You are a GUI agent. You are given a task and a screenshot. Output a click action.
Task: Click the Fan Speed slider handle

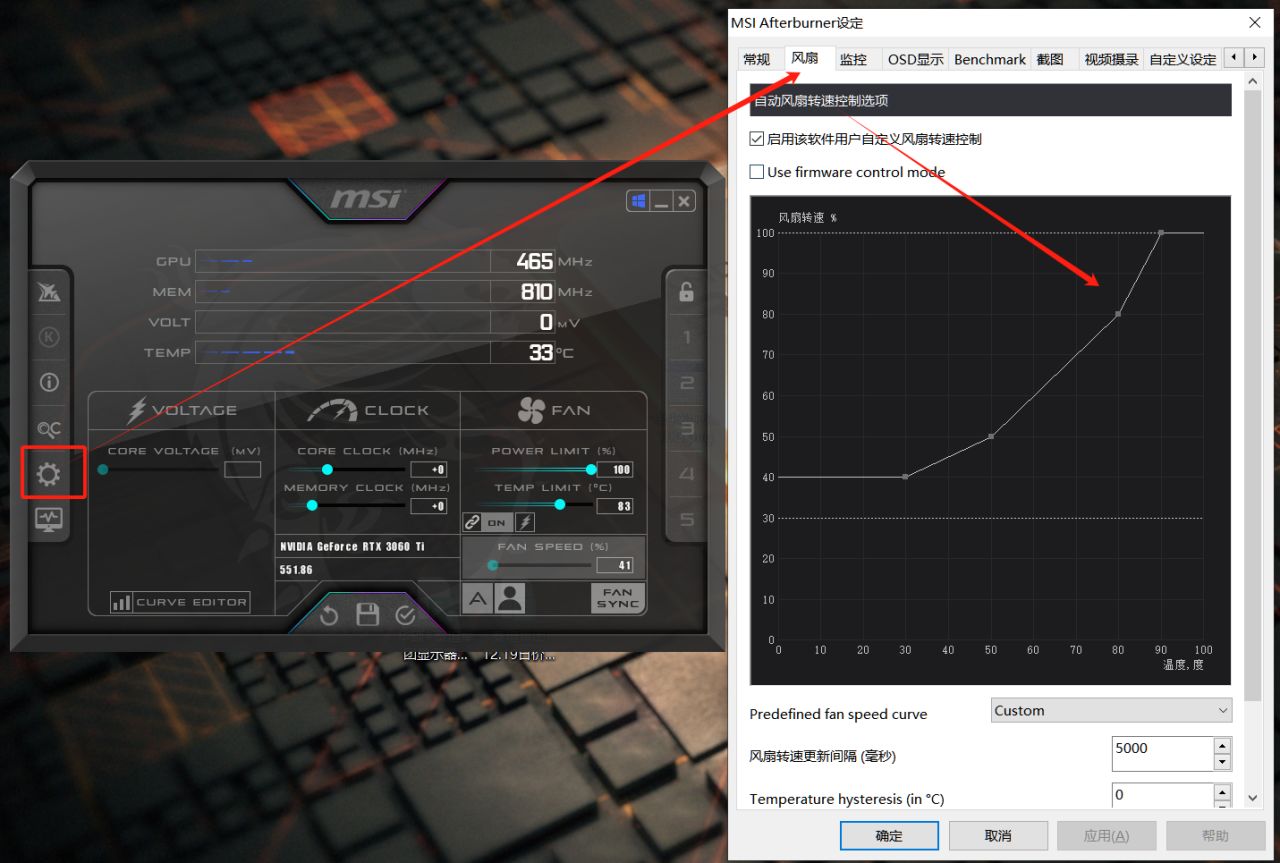click(492, 565)
